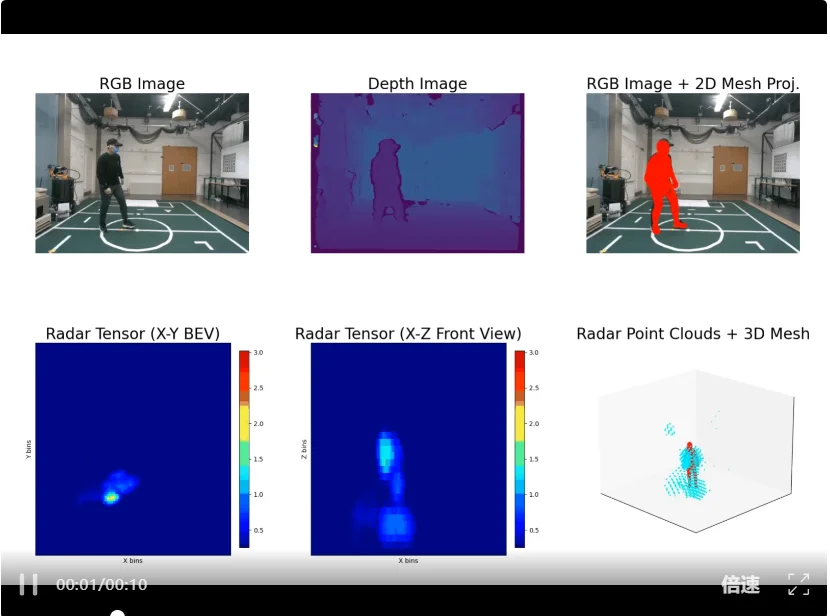Click the Z bins axis label of front view
The image size is (830, 616).
pos(306,448)
